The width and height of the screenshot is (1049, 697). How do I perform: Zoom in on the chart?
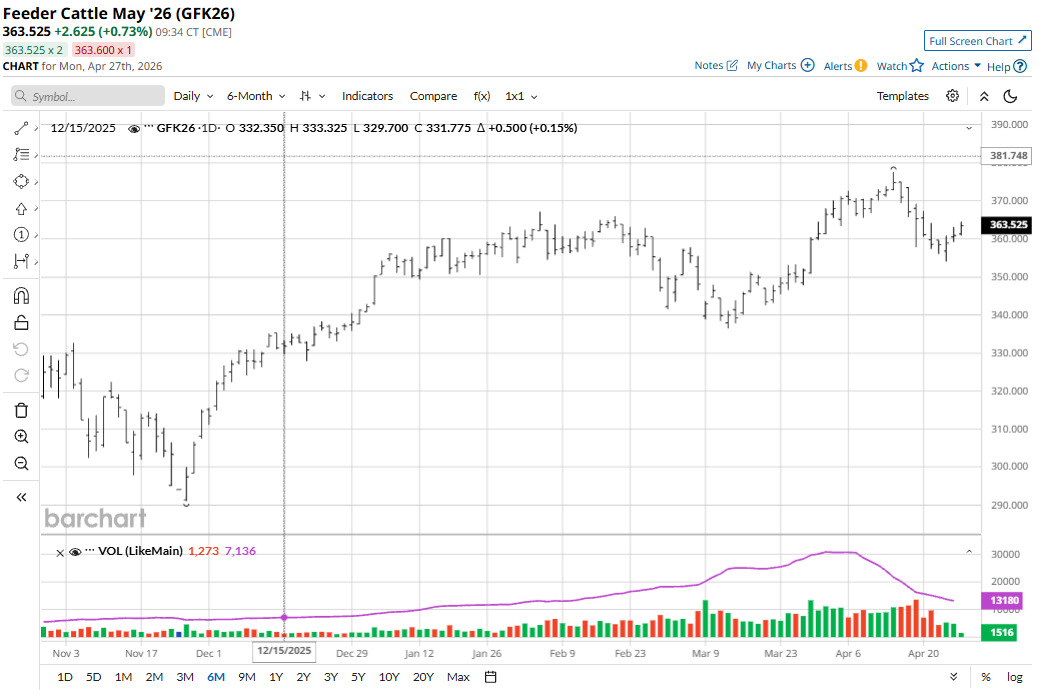tap(21, 437)
